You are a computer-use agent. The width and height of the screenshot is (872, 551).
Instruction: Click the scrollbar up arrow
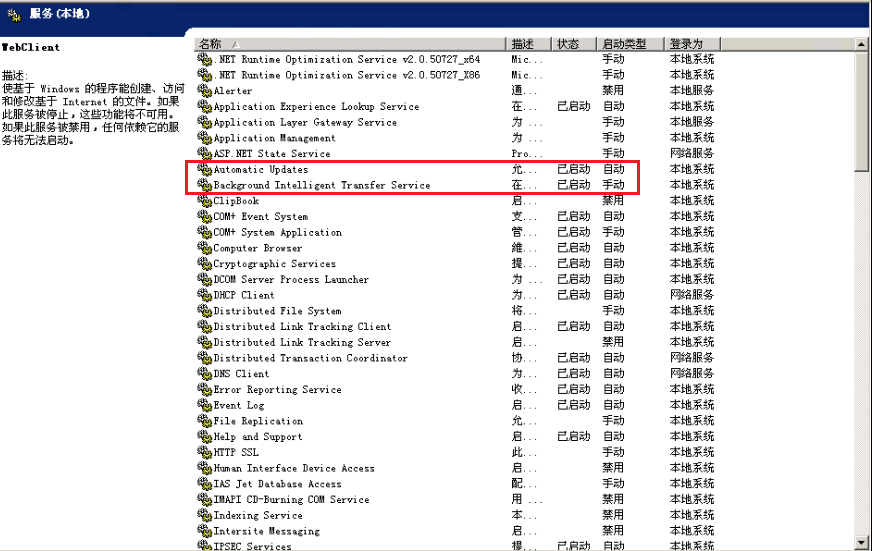pos(861,44)
